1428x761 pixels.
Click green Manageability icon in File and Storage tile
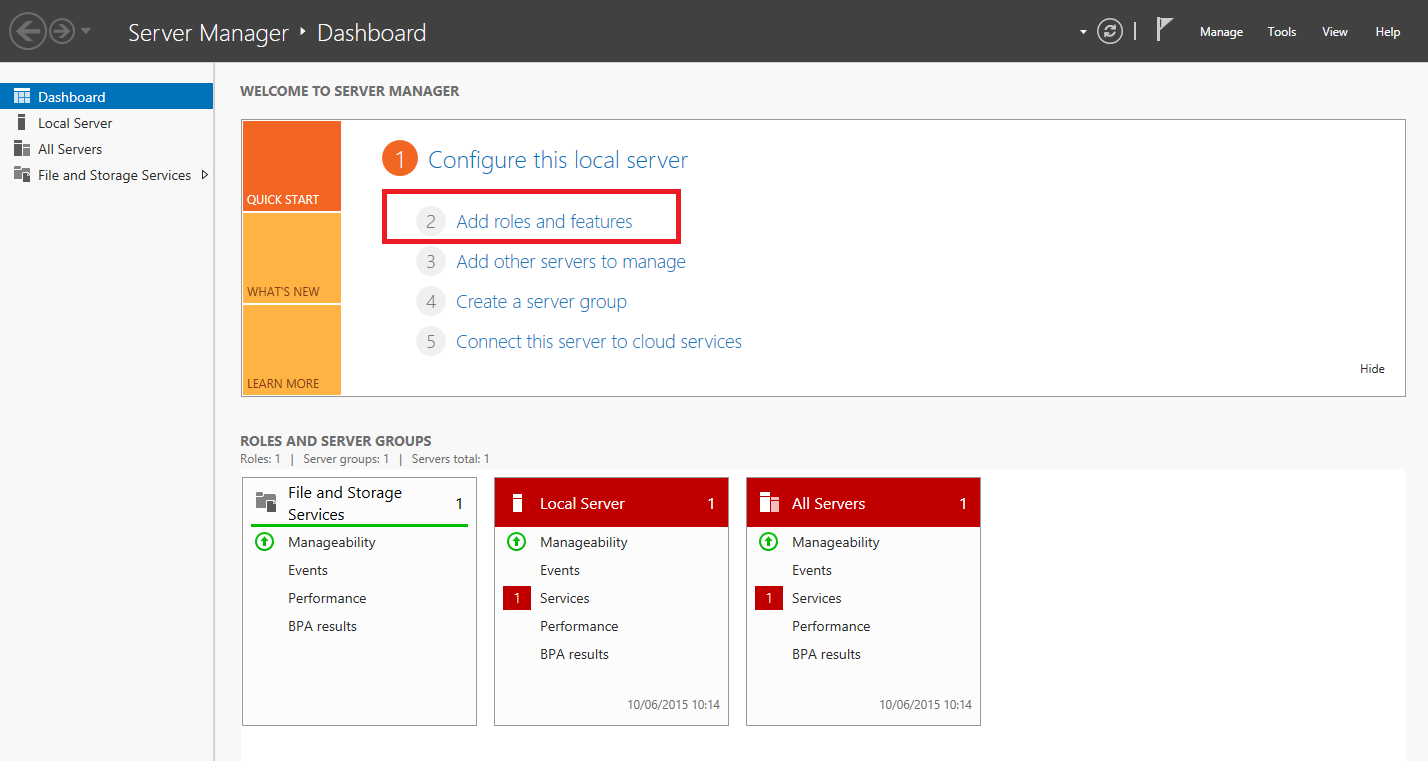265,542
